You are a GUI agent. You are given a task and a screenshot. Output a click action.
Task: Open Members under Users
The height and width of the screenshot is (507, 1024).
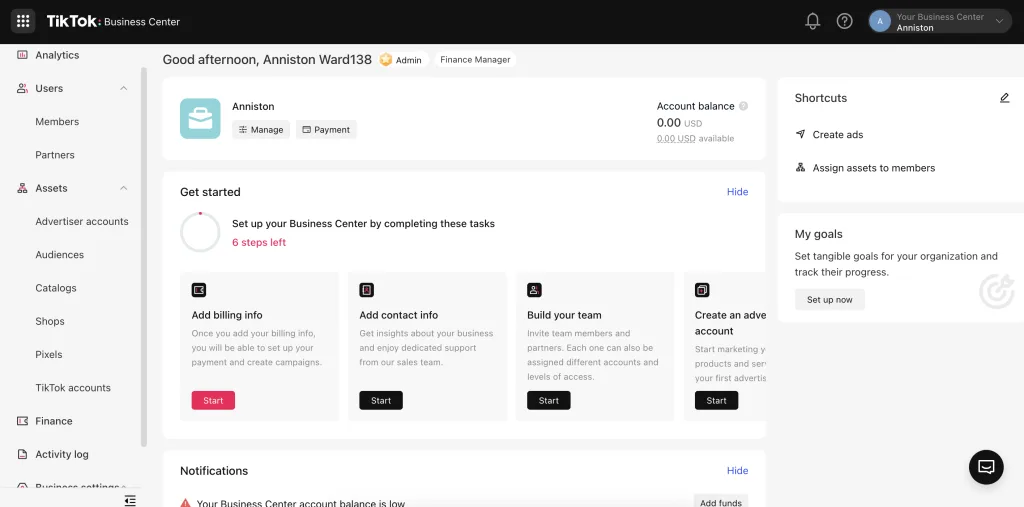click(57, 122)
